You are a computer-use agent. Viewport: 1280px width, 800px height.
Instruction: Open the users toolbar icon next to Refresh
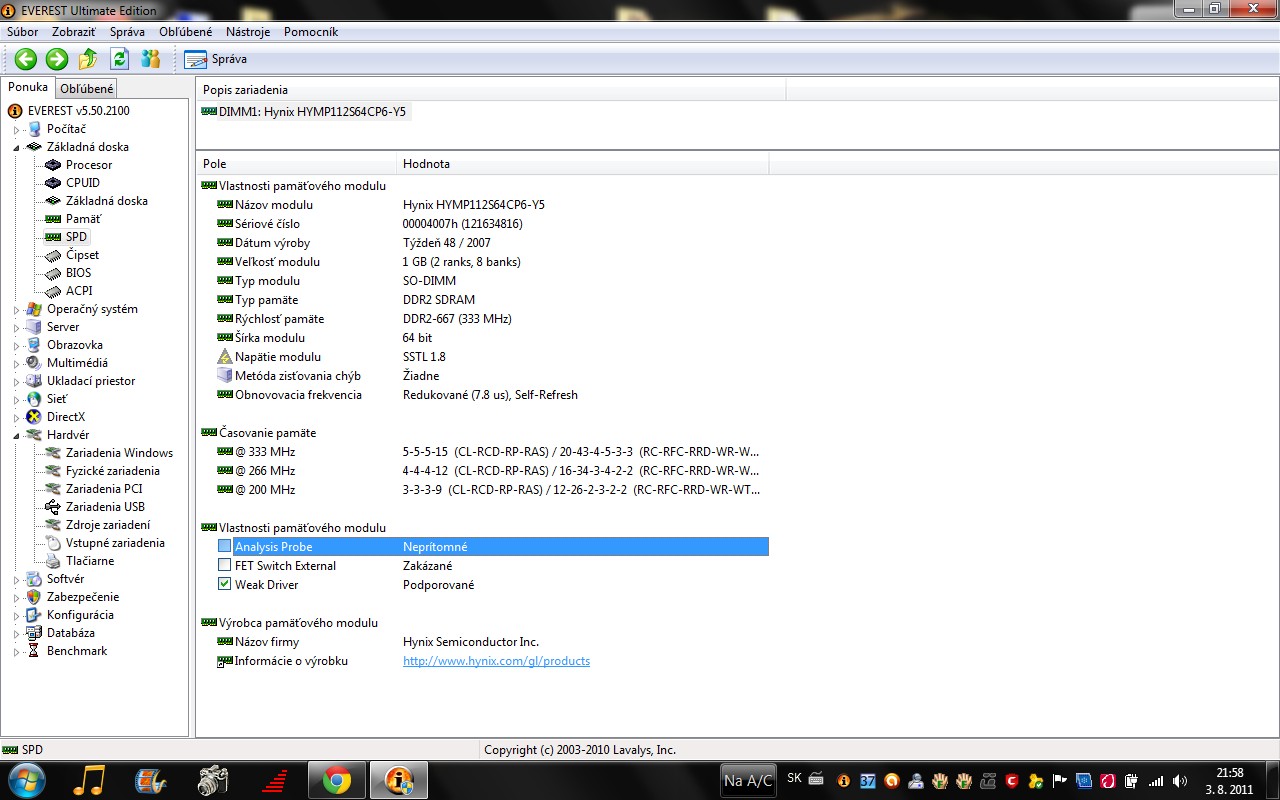[x=151, y=59]
